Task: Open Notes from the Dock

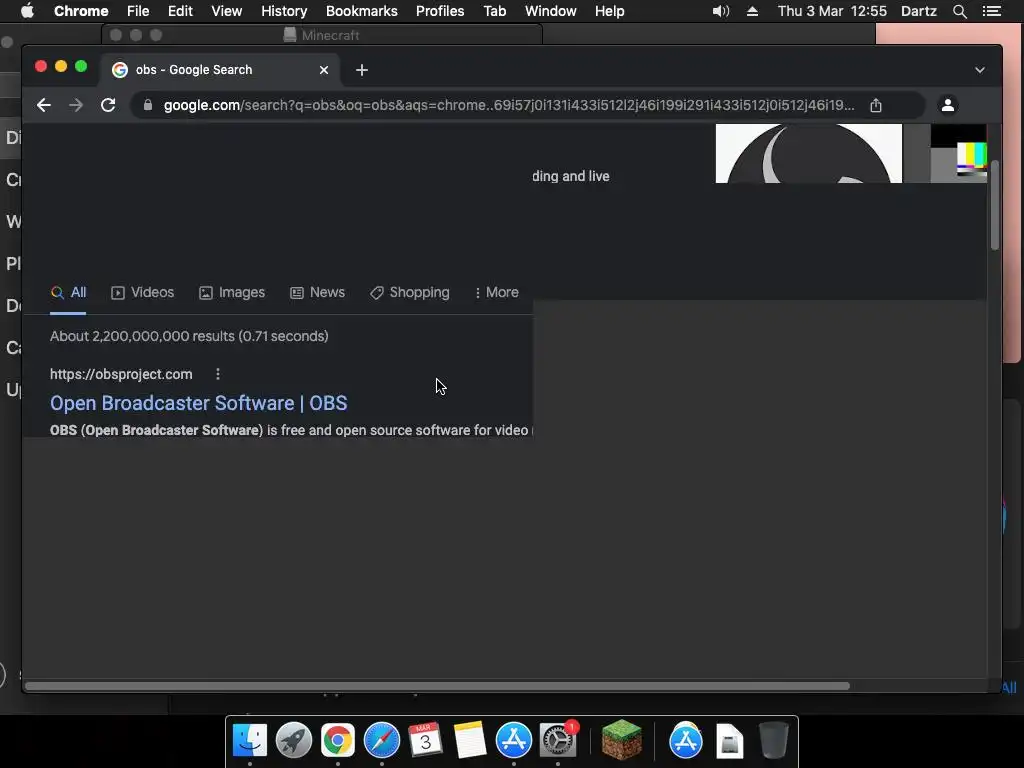Action: (x=470, y=741)
